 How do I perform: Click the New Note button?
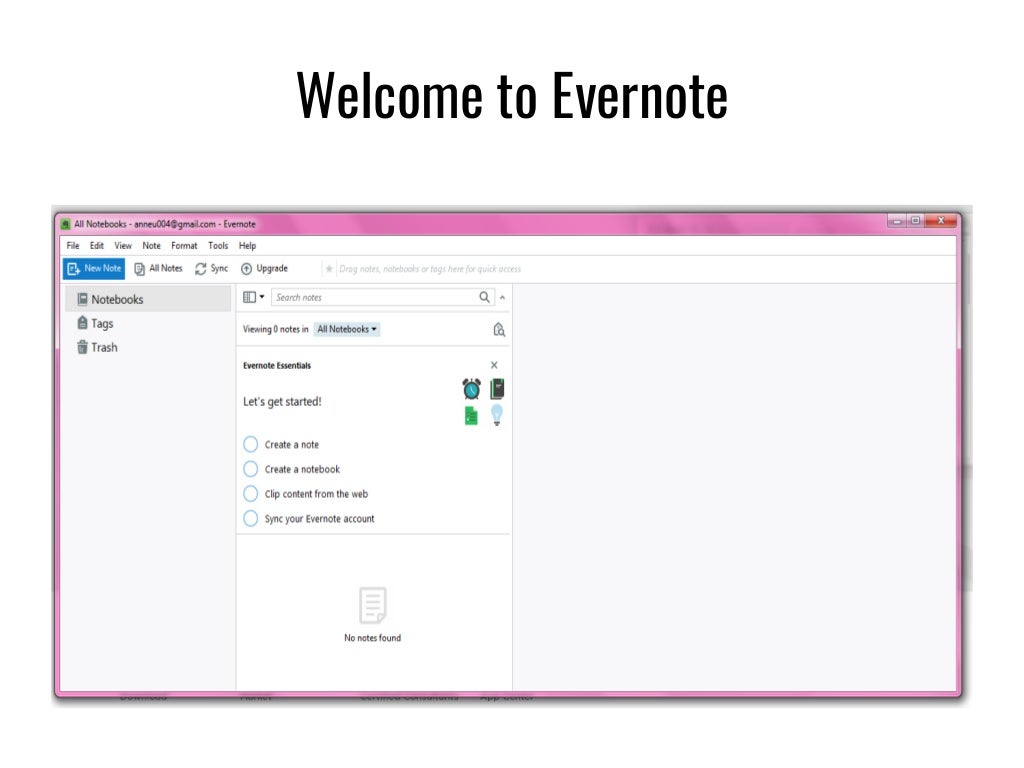pyautogui.click(x=93, y=268)
